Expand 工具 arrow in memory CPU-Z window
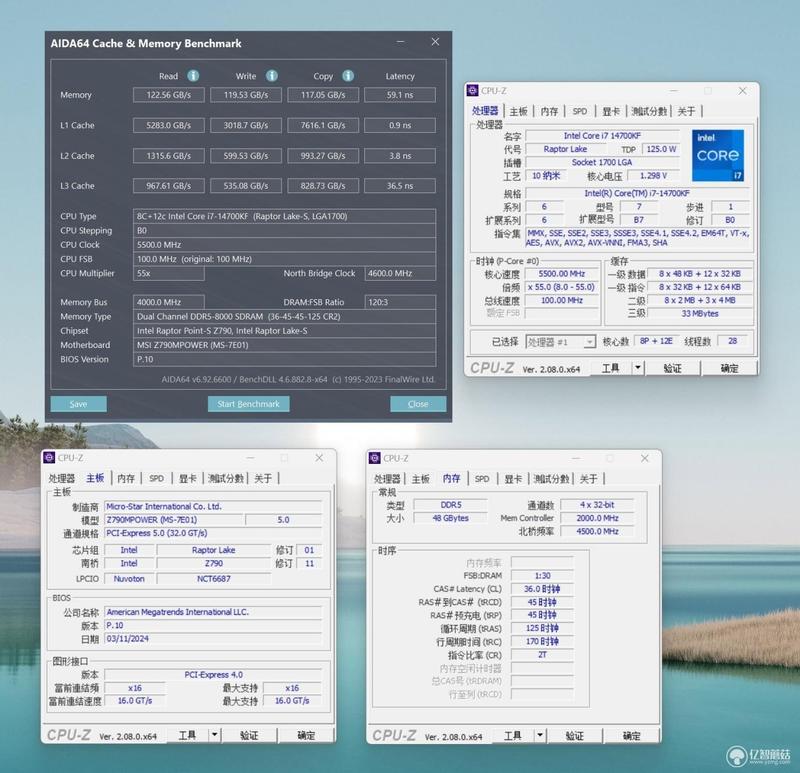 [540, 736]
